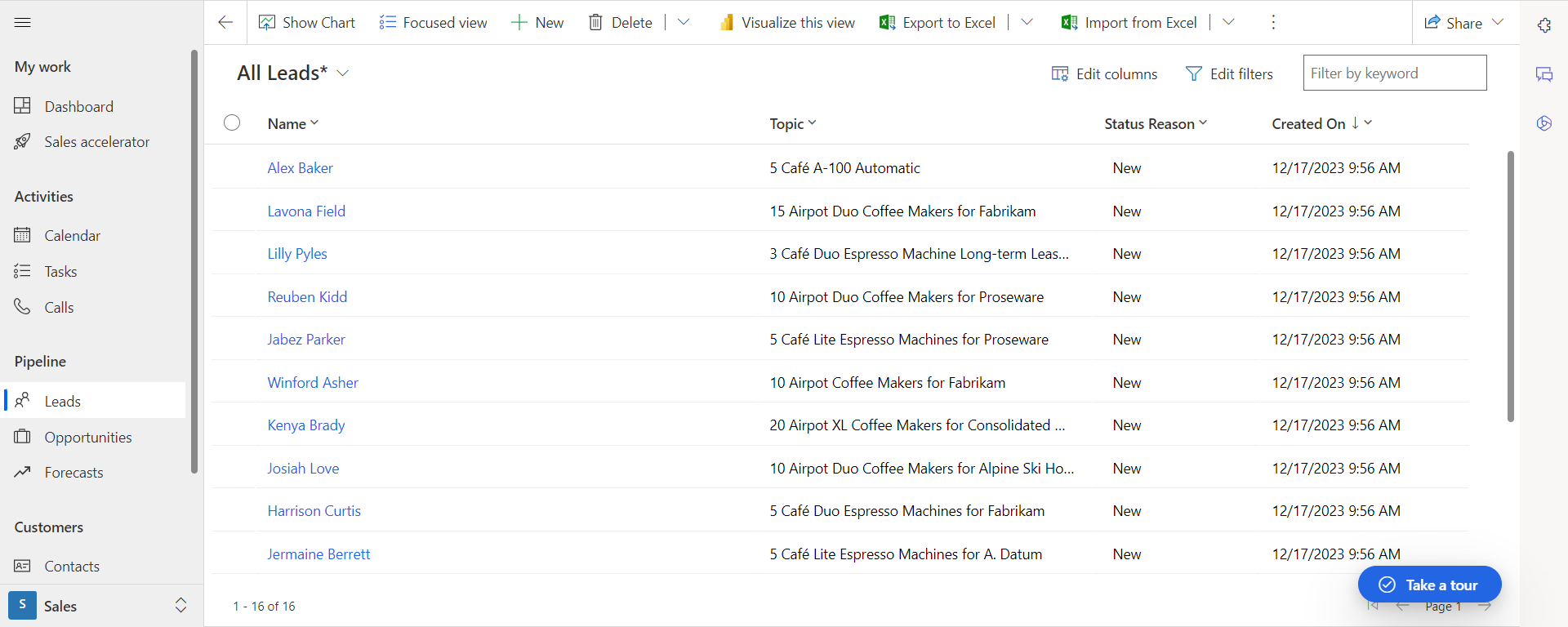
Task: Open the Copilot icon in right rail
Action: point(1543,123)
